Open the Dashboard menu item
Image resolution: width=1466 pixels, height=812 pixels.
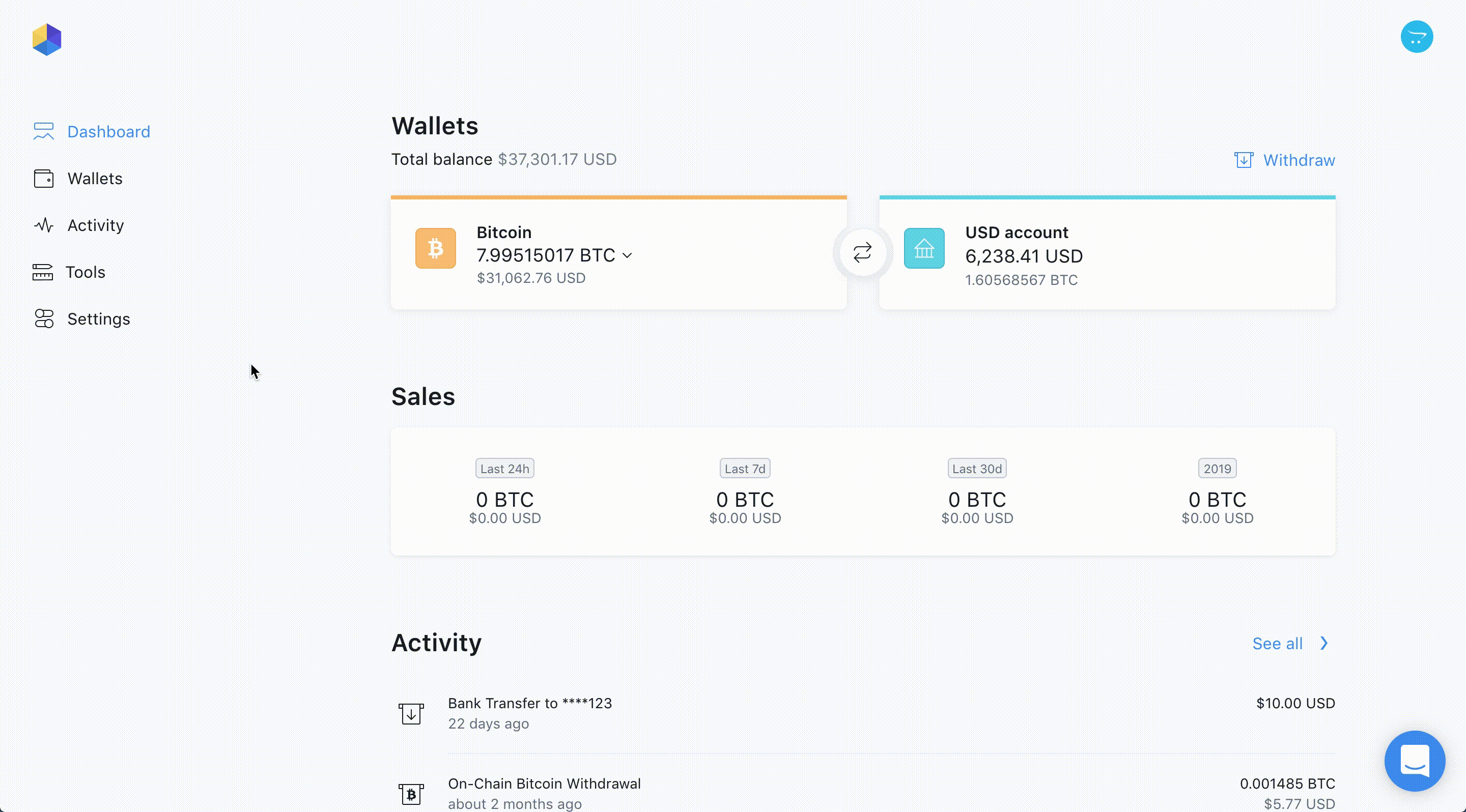pyautogui.click(x=108, y=132)
